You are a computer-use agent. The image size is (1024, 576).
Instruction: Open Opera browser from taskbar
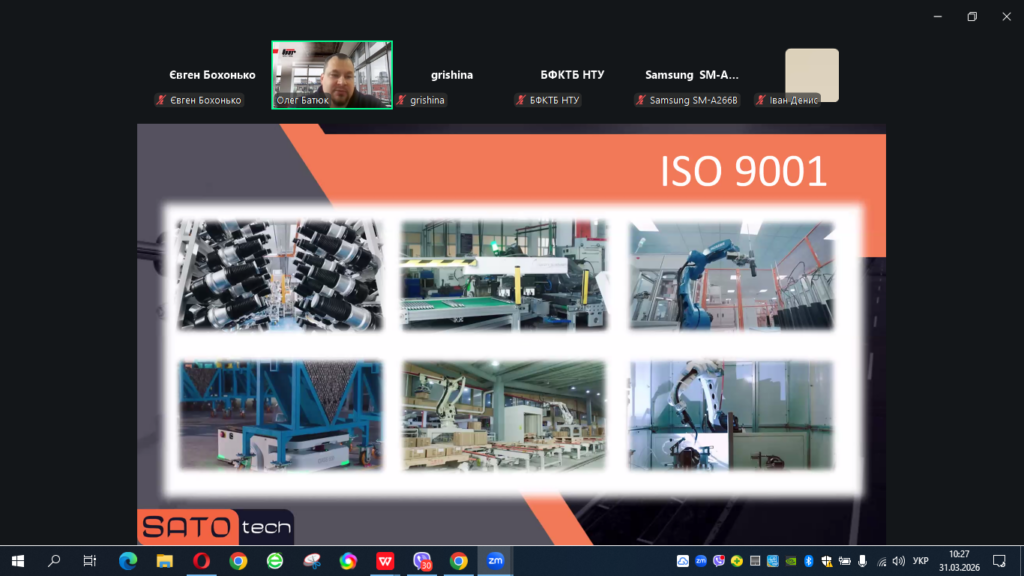pos(201,561)
